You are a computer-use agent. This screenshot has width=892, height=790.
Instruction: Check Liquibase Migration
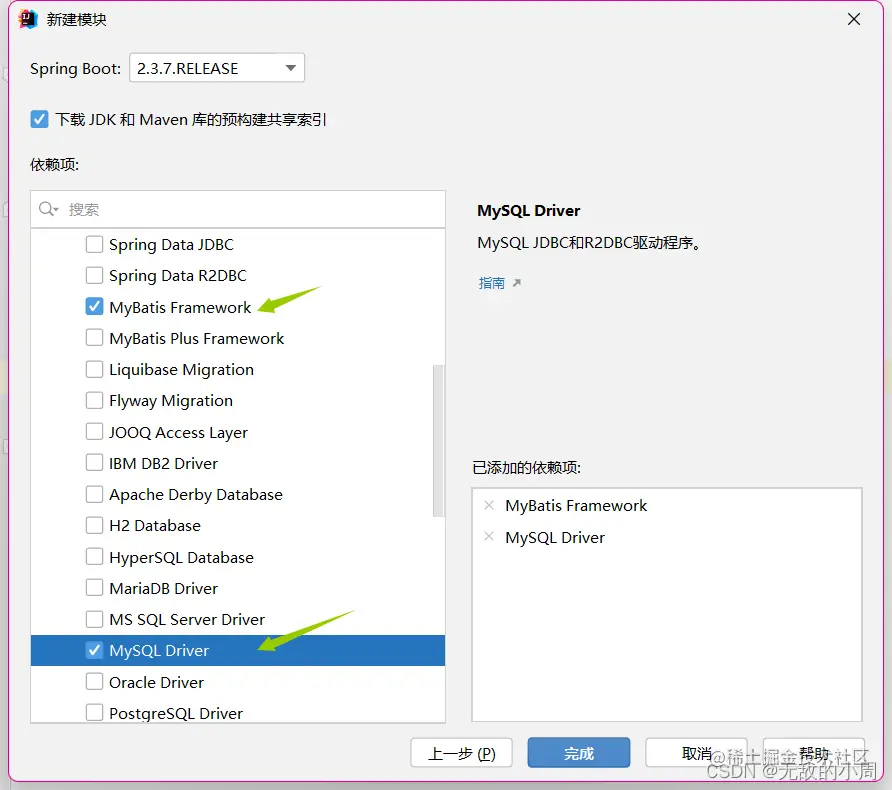[94, 369]
